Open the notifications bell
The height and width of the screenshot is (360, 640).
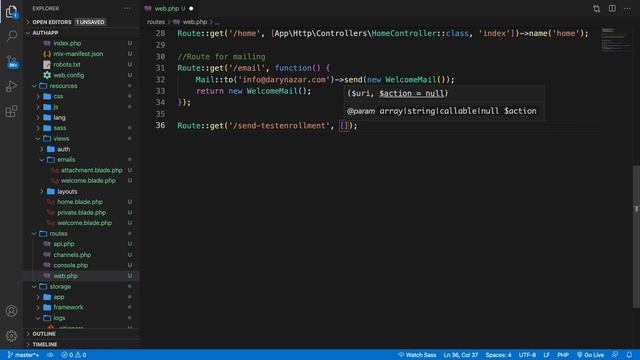[629, 355]
